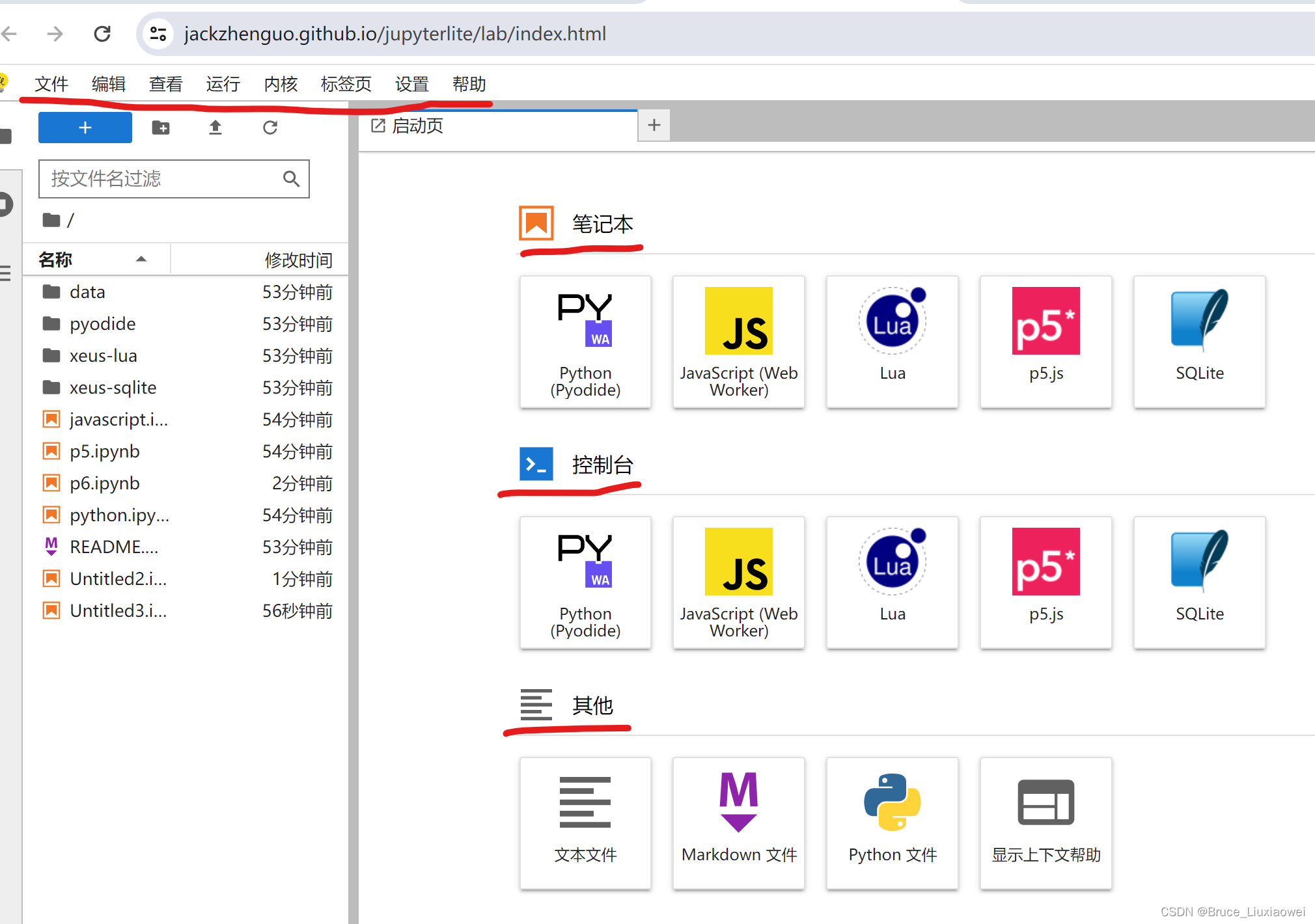The height and width of the screenshot is (924, 1315).
Task: Open the data folder
Action: point(186,292)
